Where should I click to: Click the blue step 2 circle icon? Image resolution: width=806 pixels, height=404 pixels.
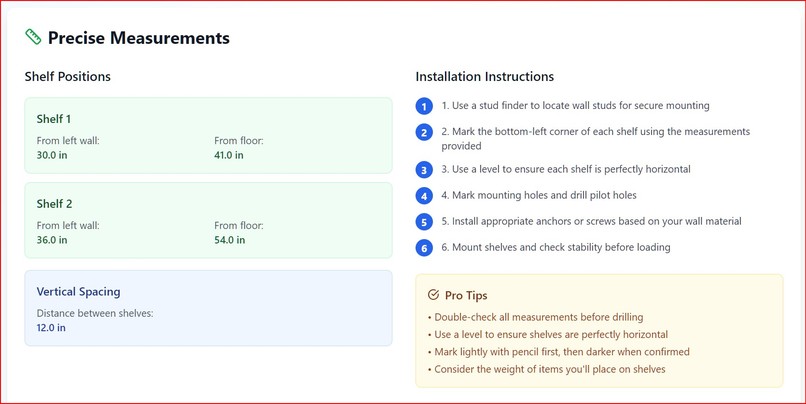click(x=424, y=133)
